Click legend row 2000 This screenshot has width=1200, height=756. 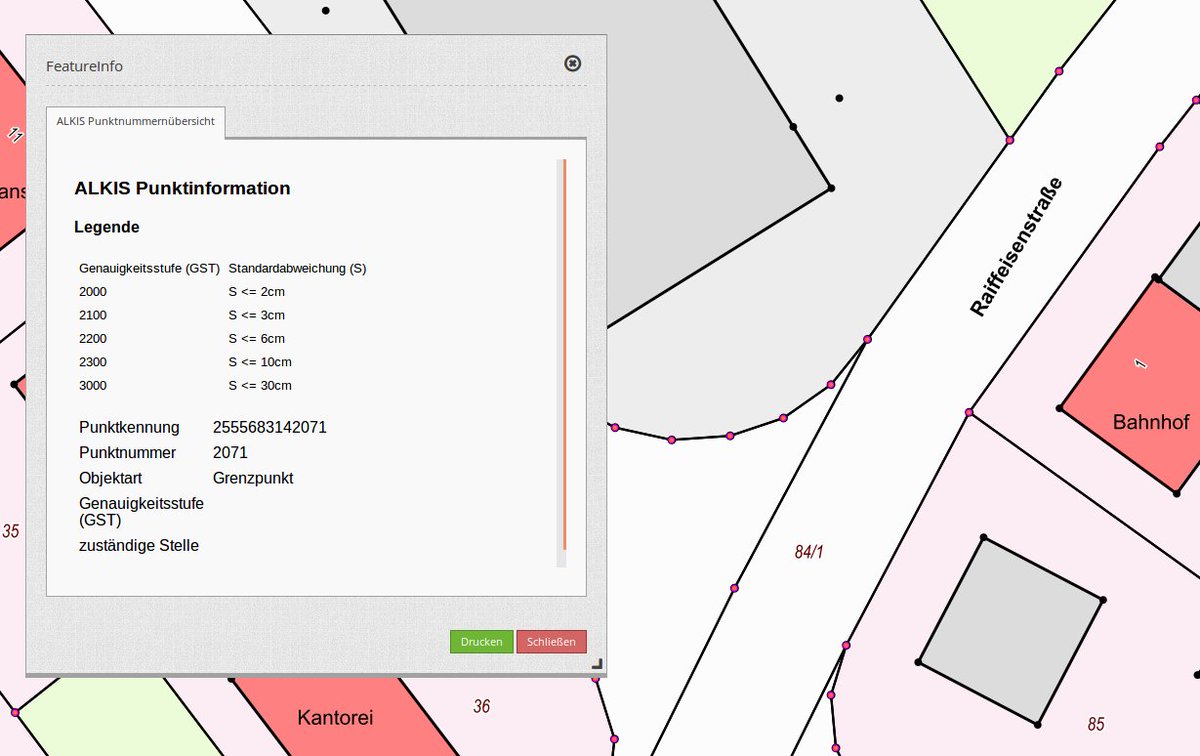[x=223, y=291]
